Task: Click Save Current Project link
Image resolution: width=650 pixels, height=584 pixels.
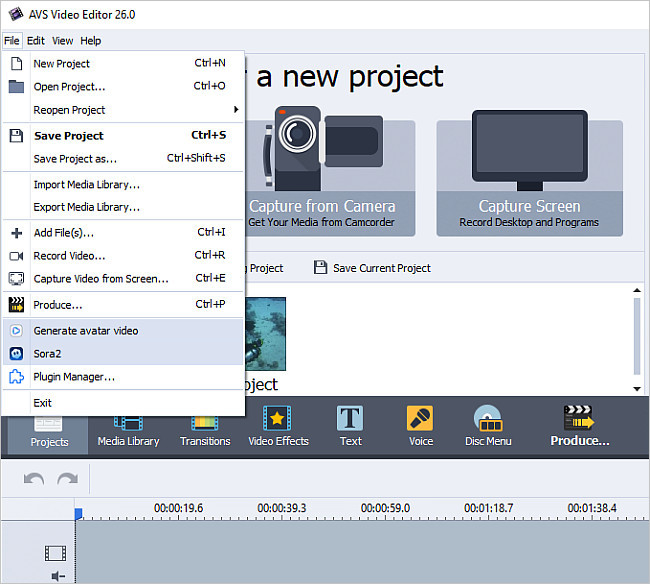Action: [x=382, y=268]
